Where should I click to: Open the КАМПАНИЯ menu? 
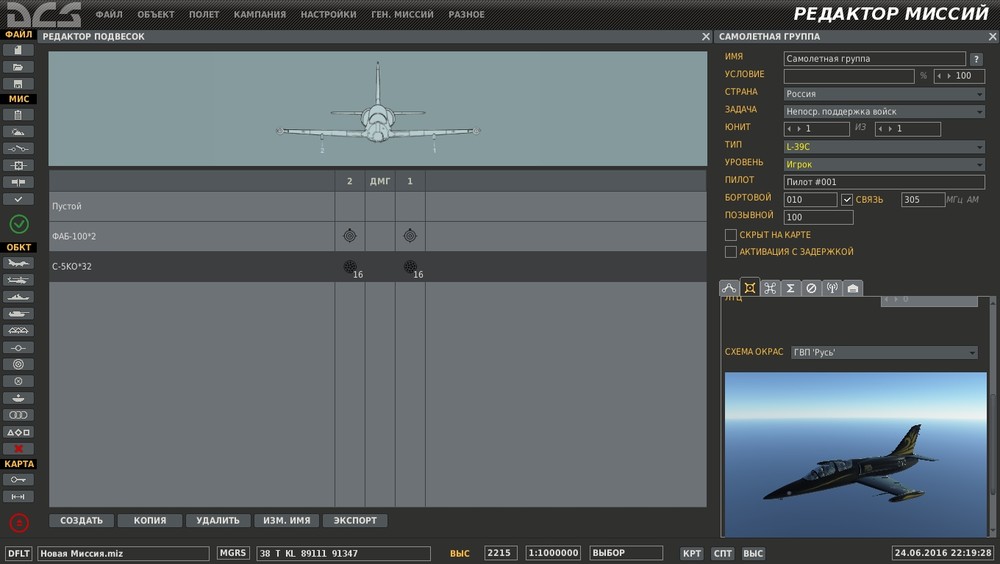[x=259, y=15]
